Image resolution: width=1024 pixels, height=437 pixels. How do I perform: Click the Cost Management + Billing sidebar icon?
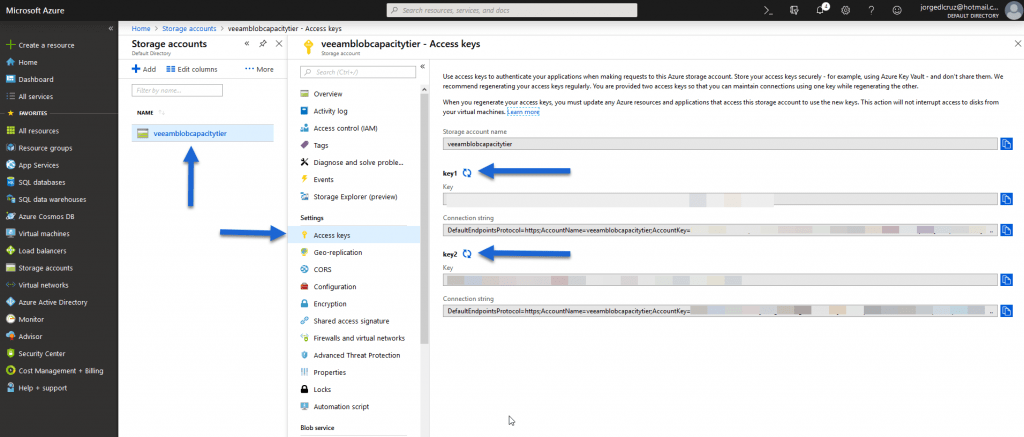10,370
